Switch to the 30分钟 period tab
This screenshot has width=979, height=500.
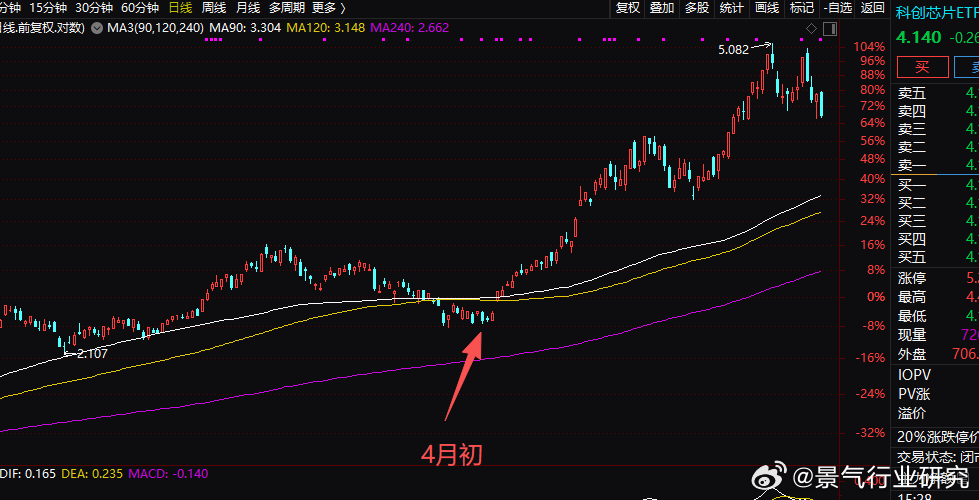pyautogui.click(x=94, y=8)
